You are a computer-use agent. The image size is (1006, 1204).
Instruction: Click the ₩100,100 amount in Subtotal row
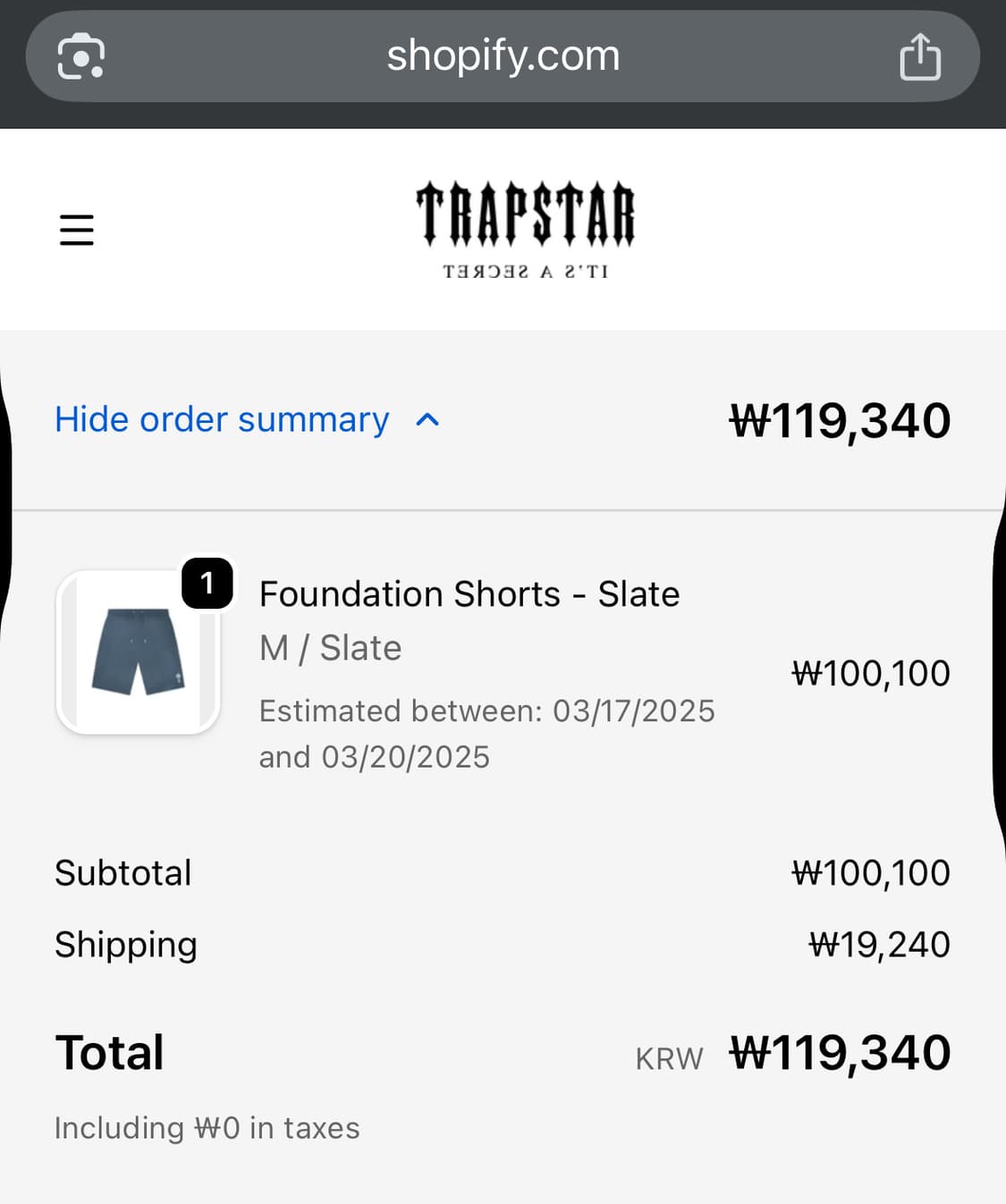870,872
